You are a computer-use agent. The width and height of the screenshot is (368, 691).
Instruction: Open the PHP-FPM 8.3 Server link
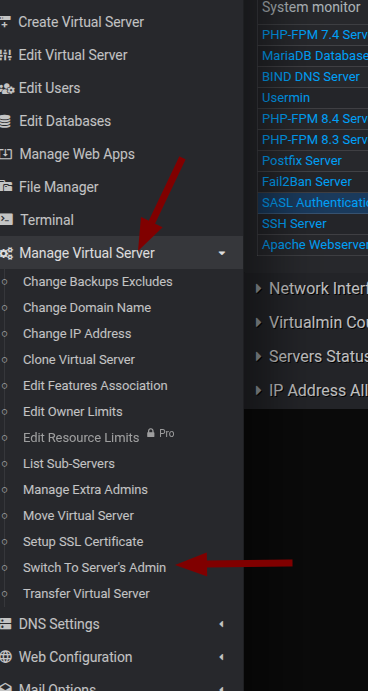[315, 140]
